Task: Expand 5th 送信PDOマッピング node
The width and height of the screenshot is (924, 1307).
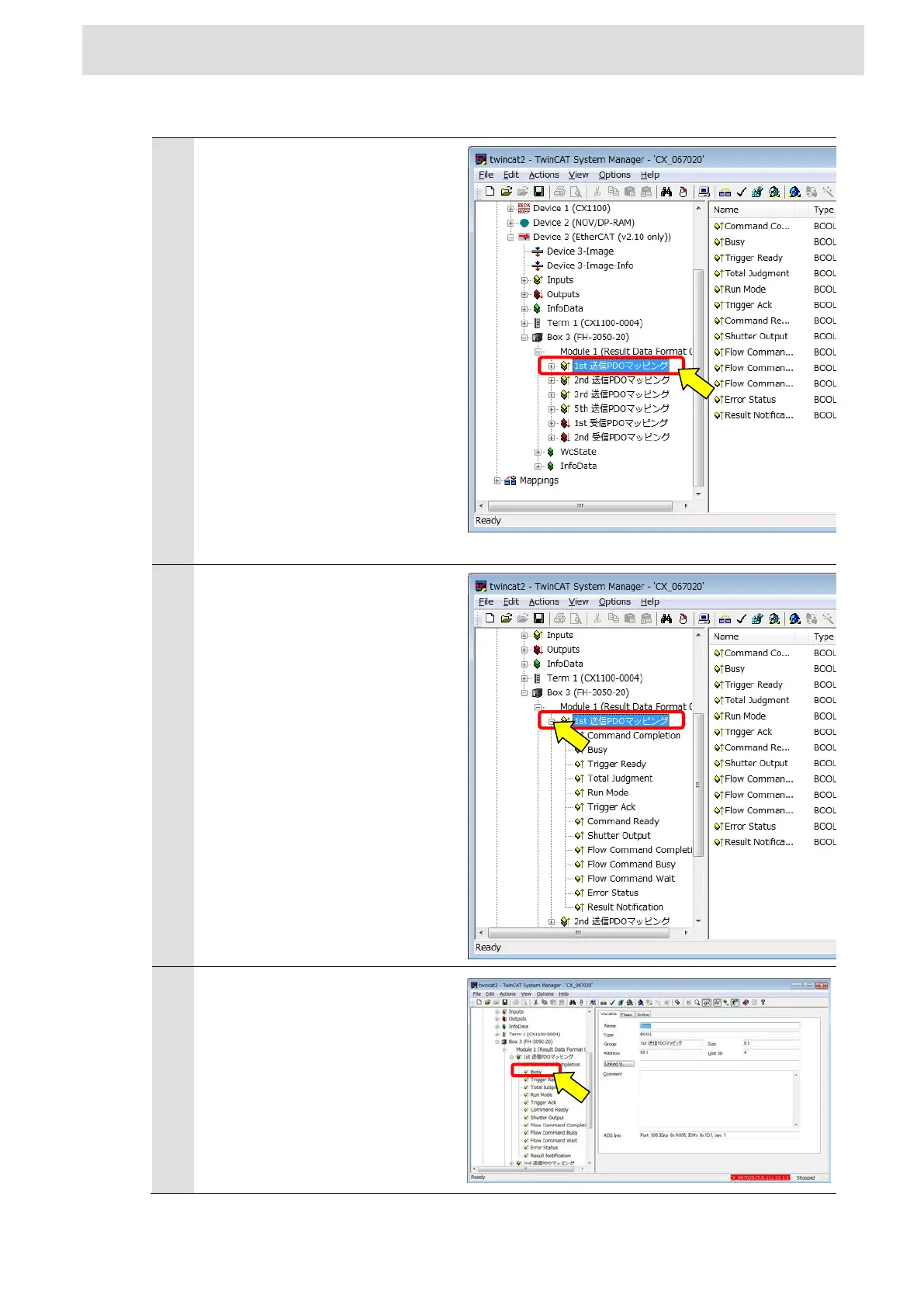Action: point(552,409)
